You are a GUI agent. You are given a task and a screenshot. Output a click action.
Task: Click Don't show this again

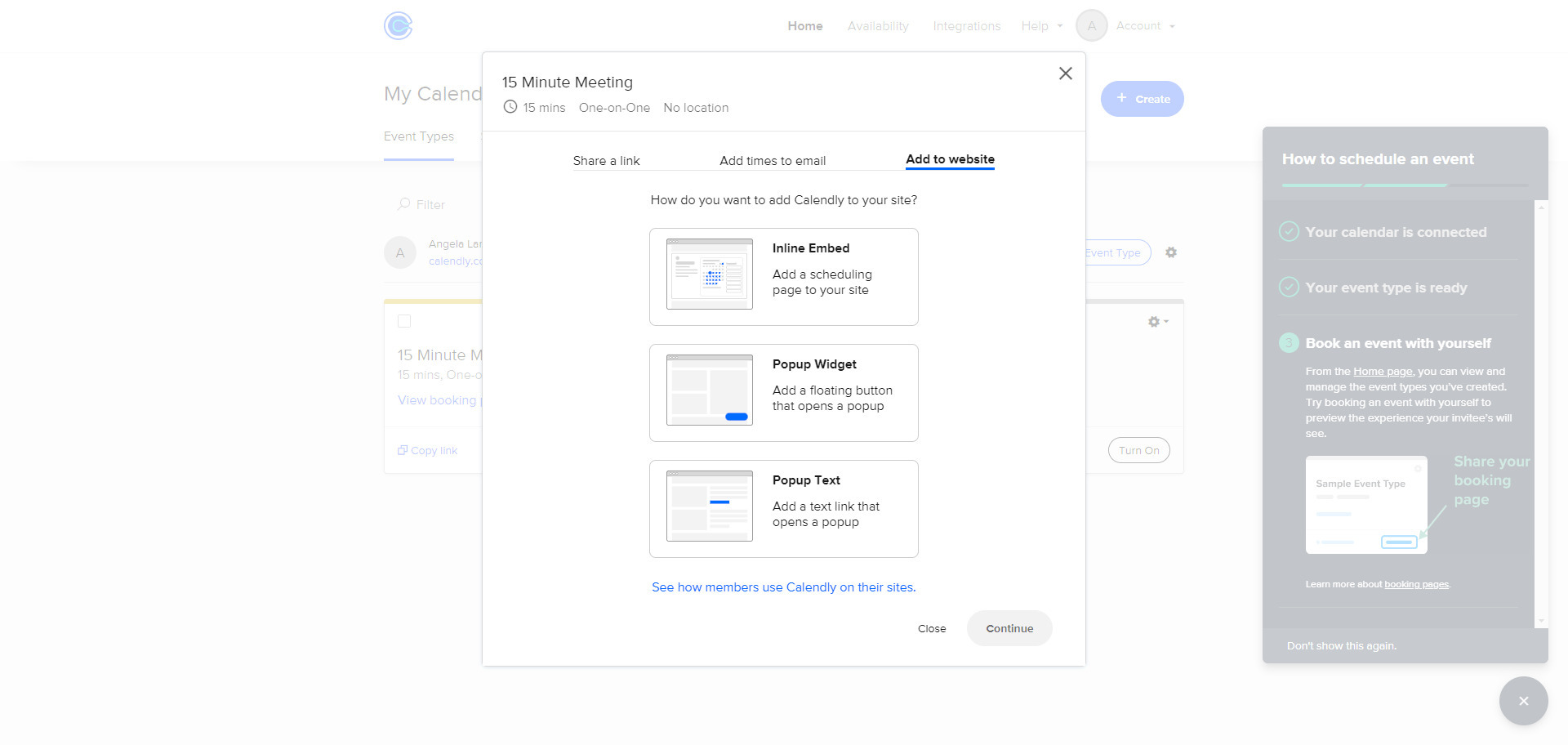(1342, 646)
